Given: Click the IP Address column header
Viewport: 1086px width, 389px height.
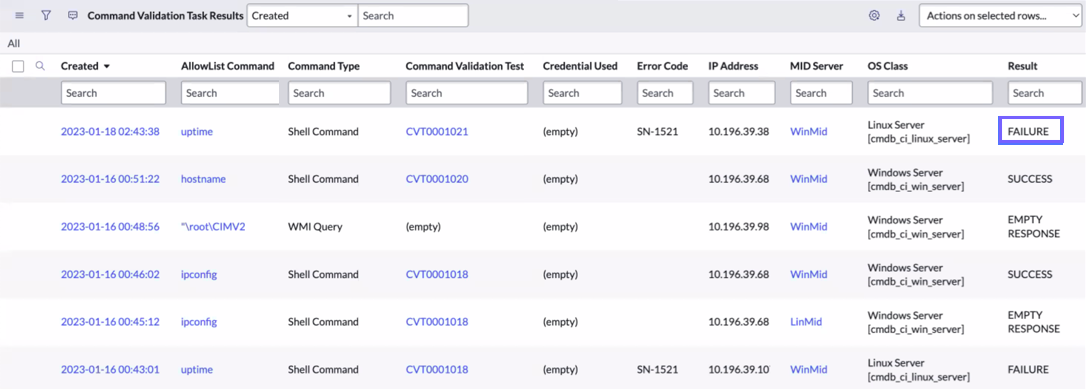Looking at the screenshot, I should tap(733, 66).
